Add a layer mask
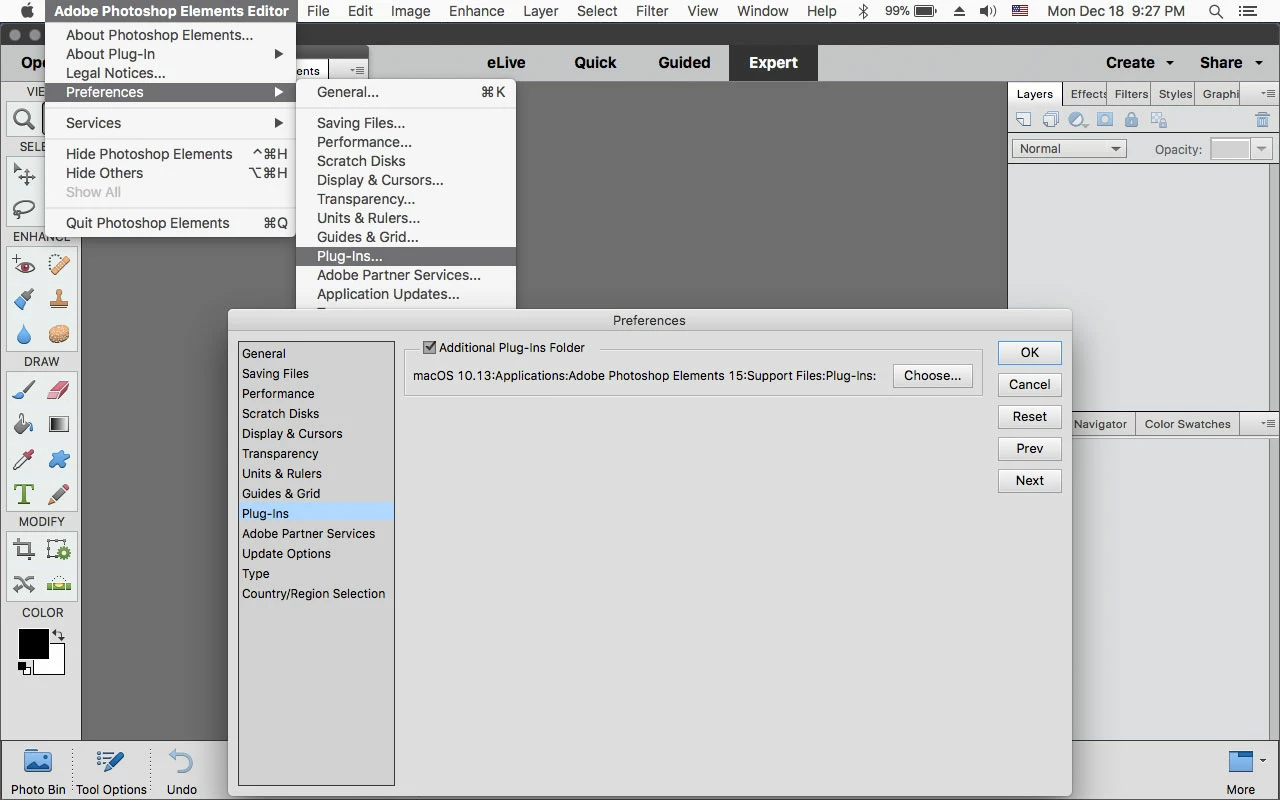The width and height of the screenshot is (1280, 800). pos(1105,120)
